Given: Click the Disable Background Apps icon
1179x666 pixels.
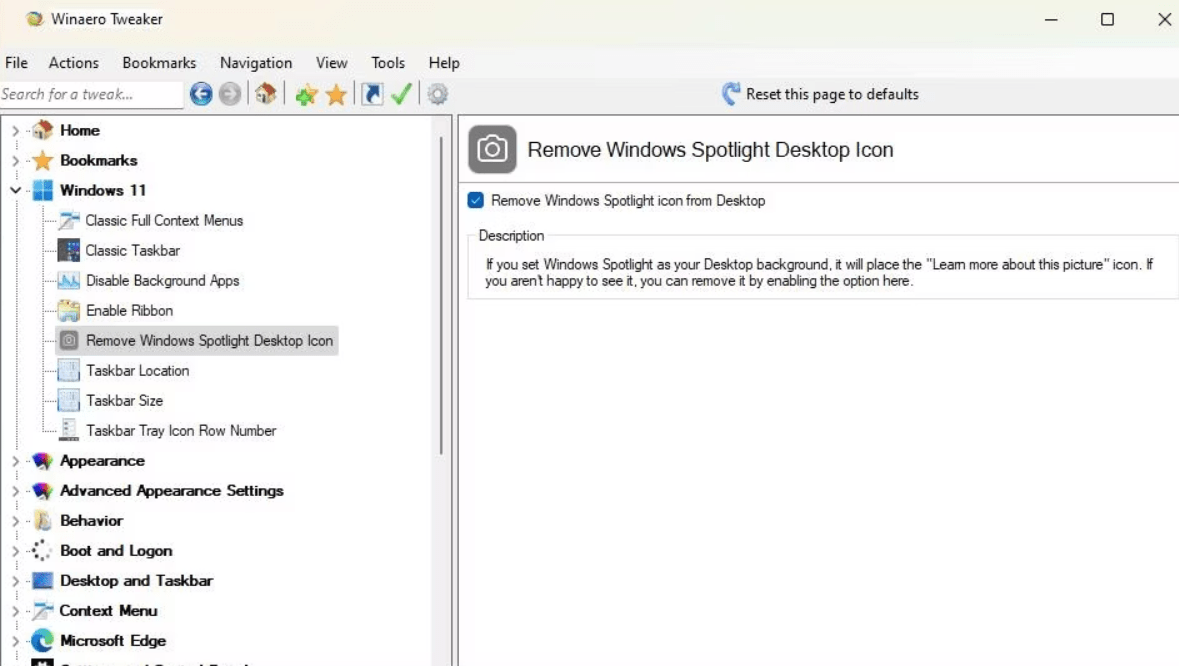Looking at the screenshot, I should coord(69,280).
